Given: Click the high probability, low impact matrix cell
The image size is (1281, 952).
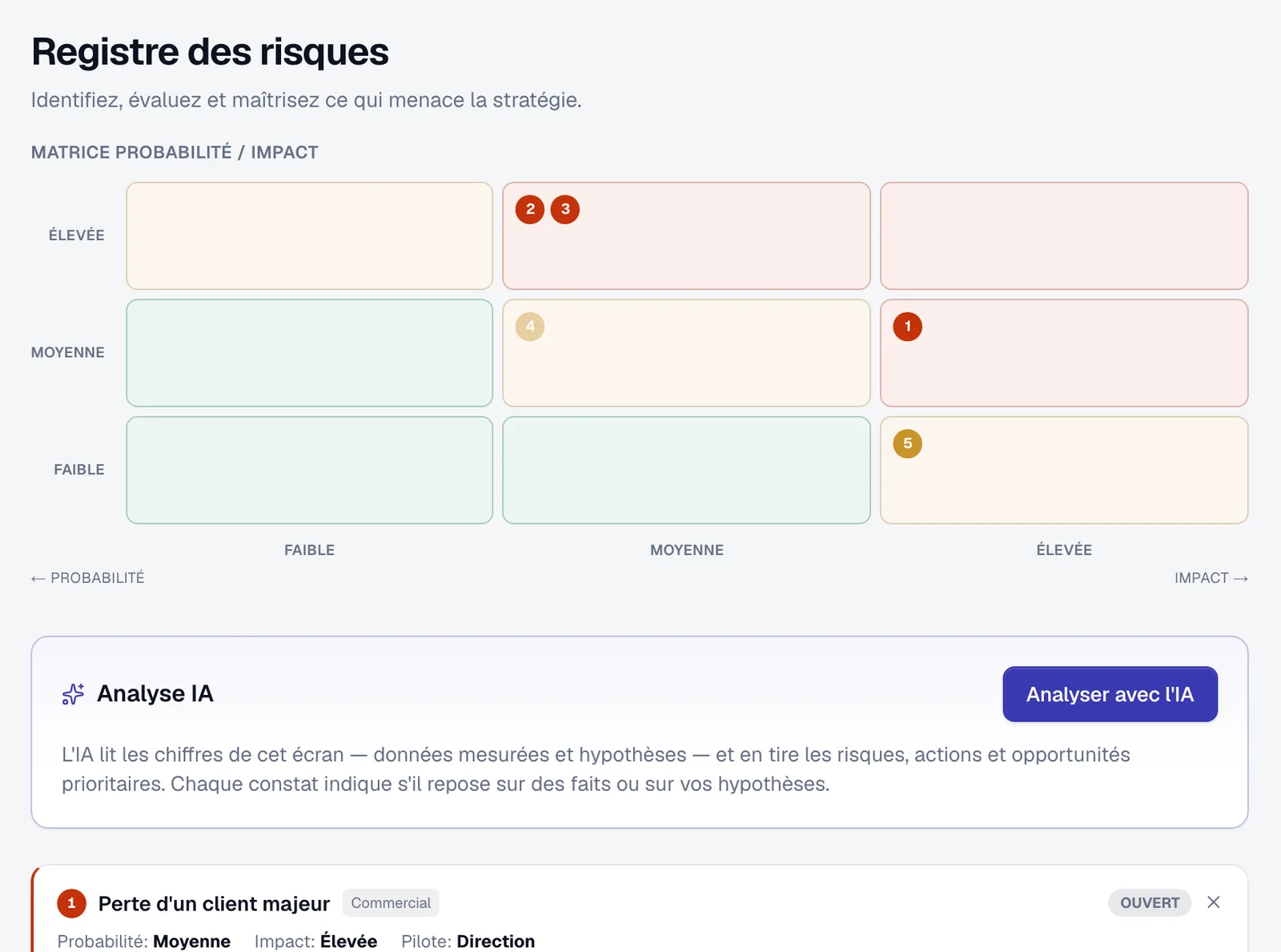Looking at the screenshot, I should click(x=309, y=235).
